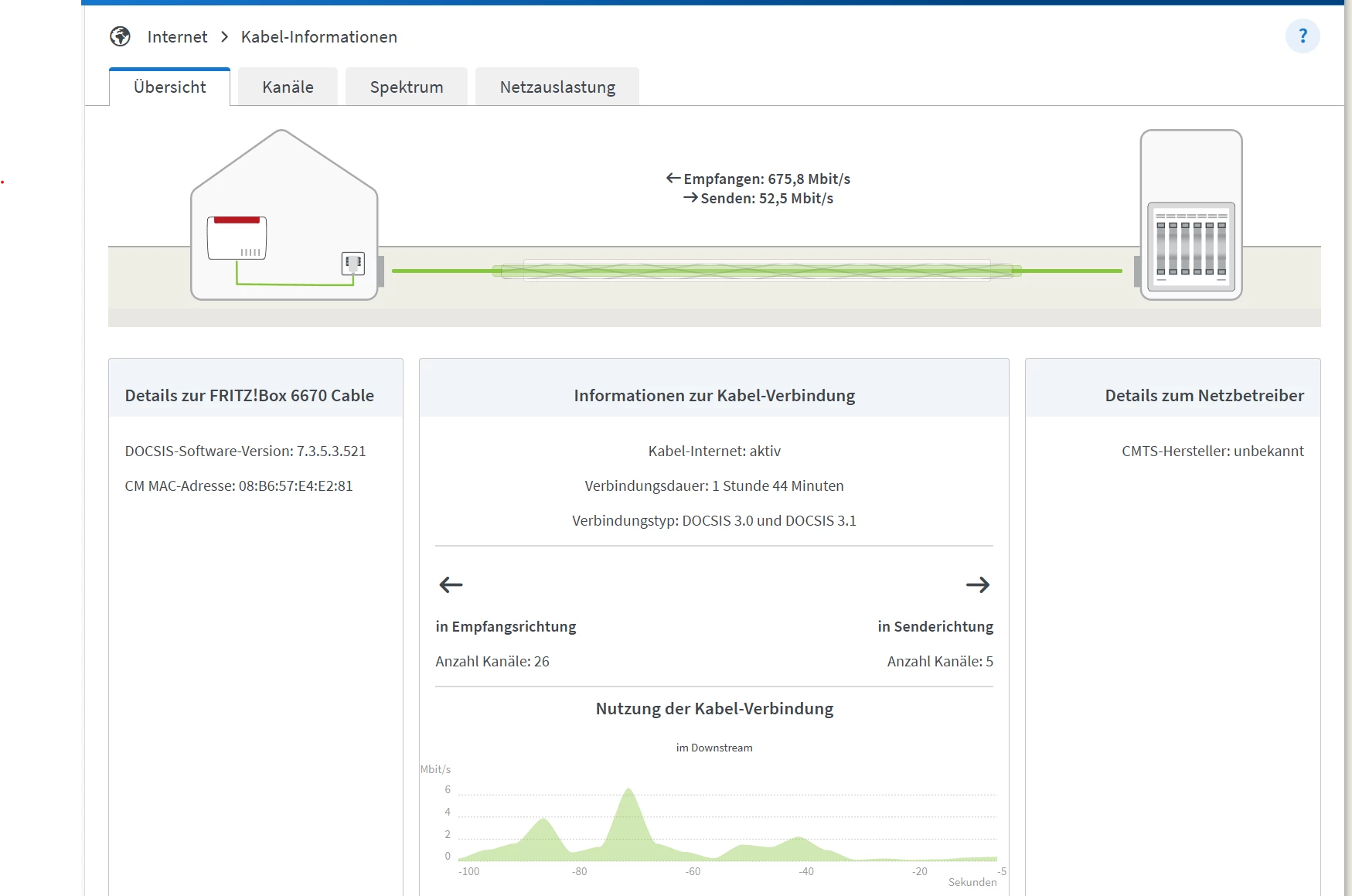The width and height of the screenshot is (1352, 896).
Task: Click the CM MAC-Adresse line
Action: click(239, 485)
